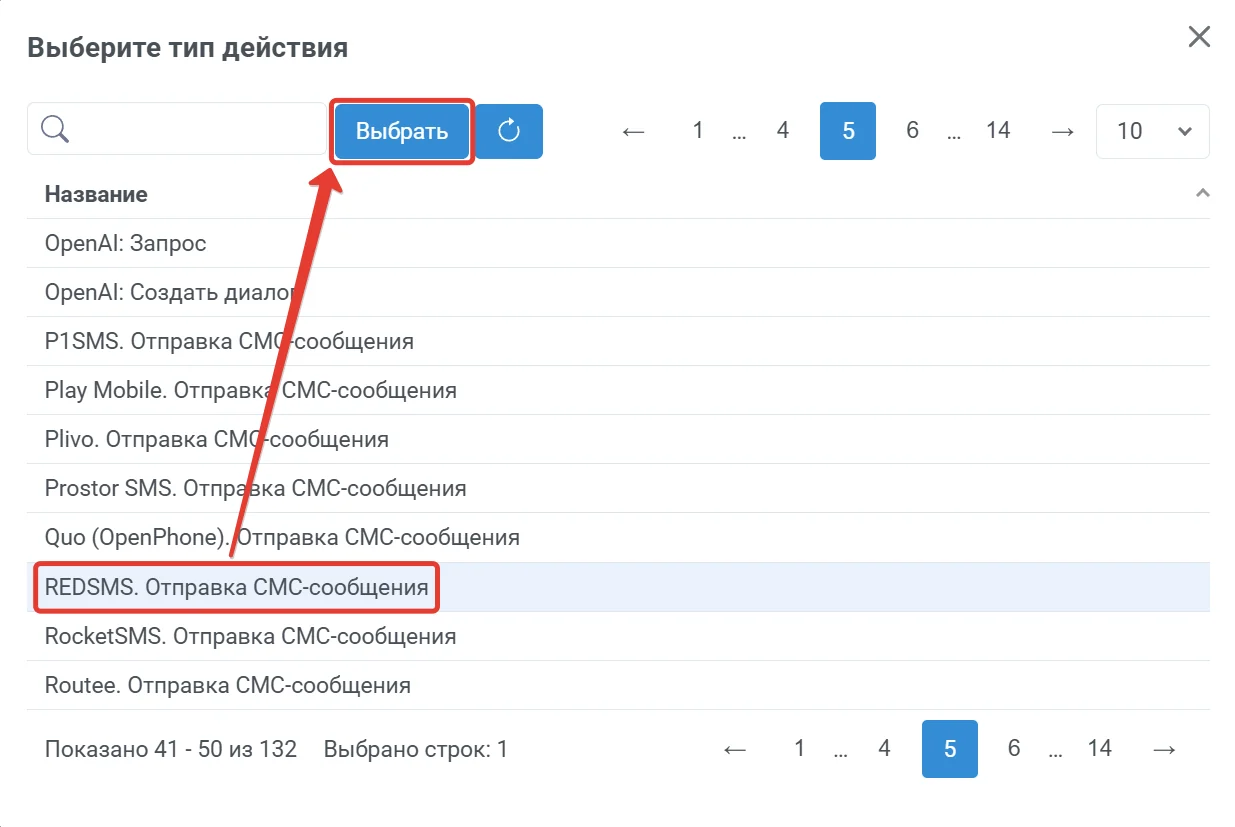Toggle sort chevron in Название header
This screenshot has width=1235, height=827.
pyautogui.click(x=1202, y=193)
